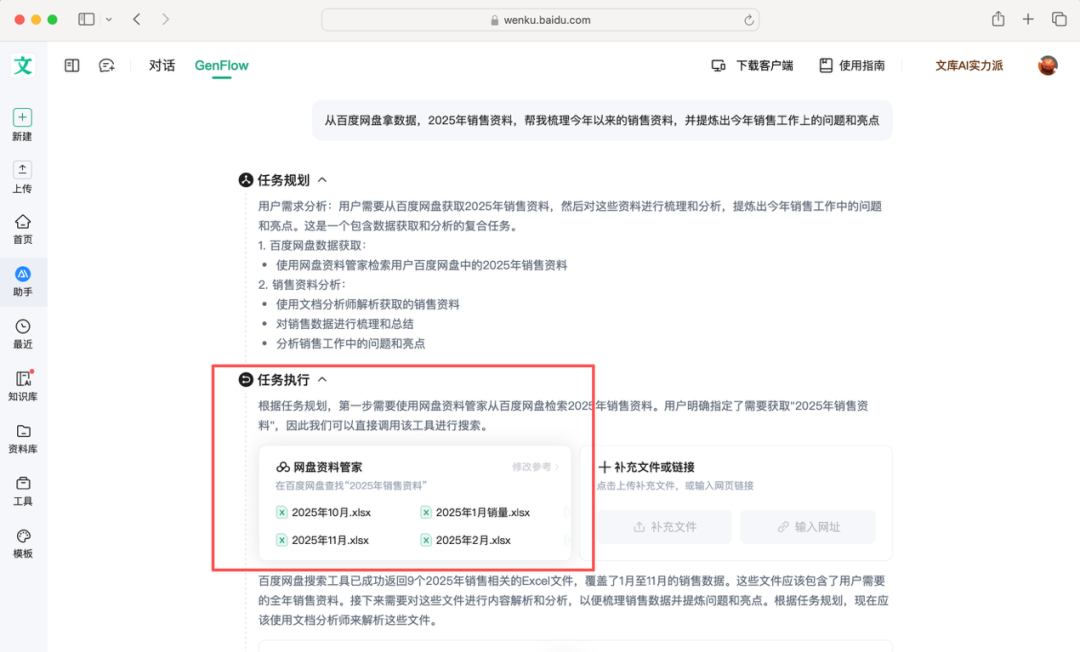This screenshot has height=652, width=1080.
Task: Select 助手 assistant in the sidebar
Action: [x=23, y=282]
